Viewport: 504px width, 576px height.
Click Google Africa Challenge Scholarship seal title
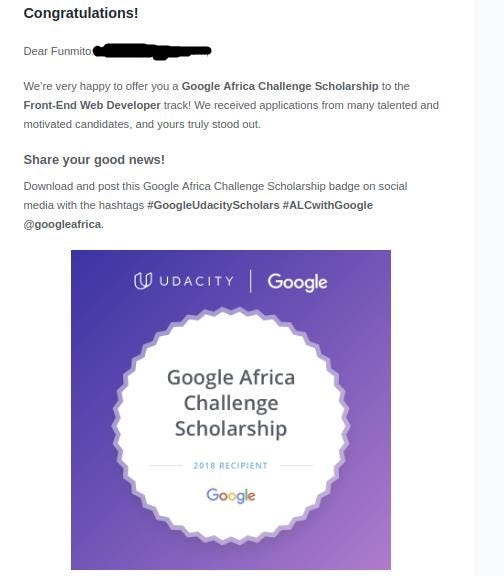tap(231, 403)
